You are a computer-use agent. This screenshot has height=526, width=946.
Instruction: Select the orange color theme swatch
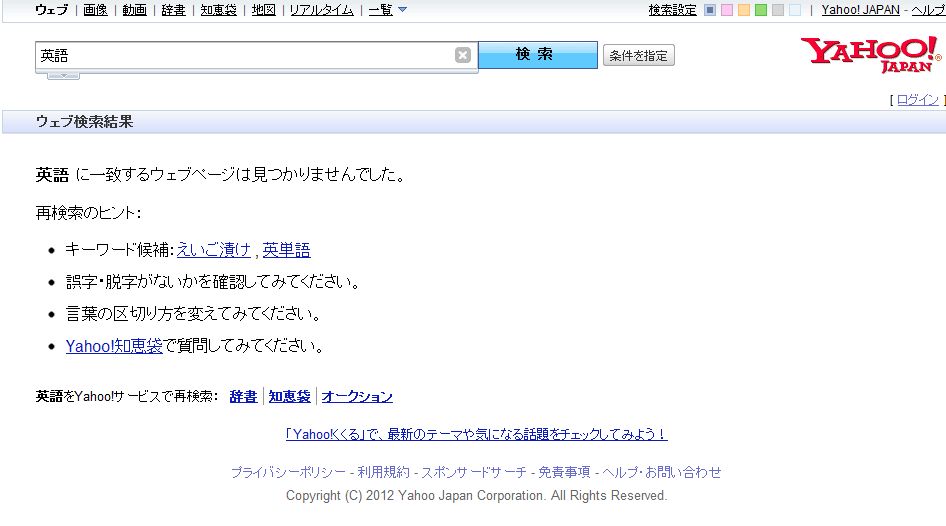point(744,10)
